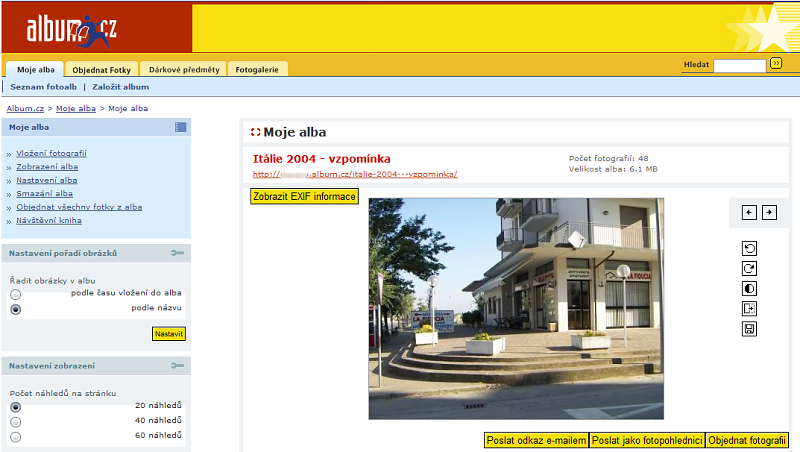Click the Hledat search field
Image resolution: width=800 pixels, height=452 pixels.
740,65
